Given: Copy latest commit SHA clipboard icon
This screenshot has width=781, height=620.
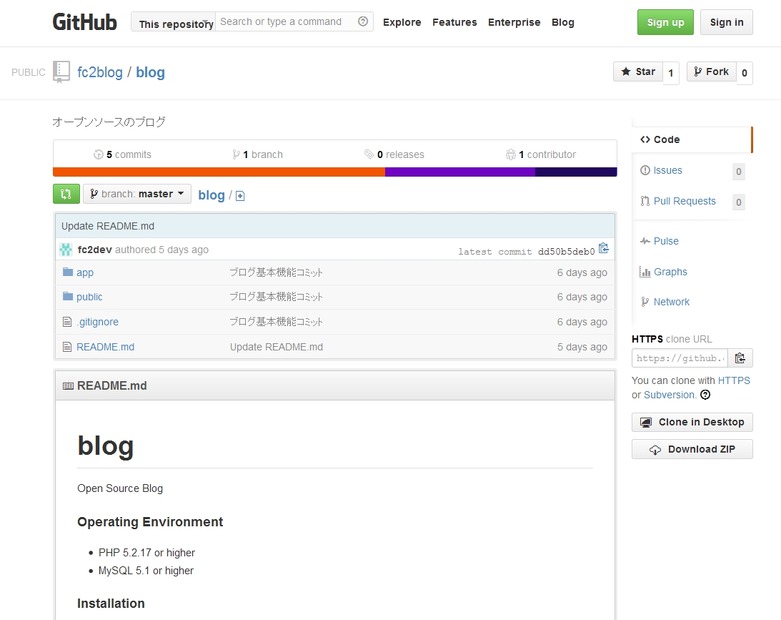Looking at the screenshot, I should [604, 248].
